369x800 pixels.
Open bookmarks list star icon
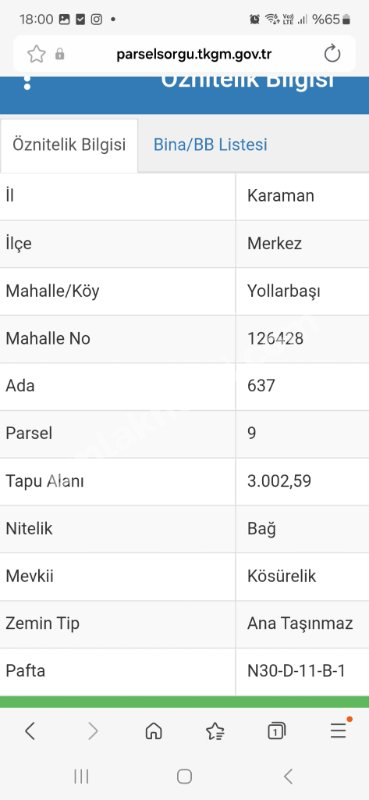[215, 731]
